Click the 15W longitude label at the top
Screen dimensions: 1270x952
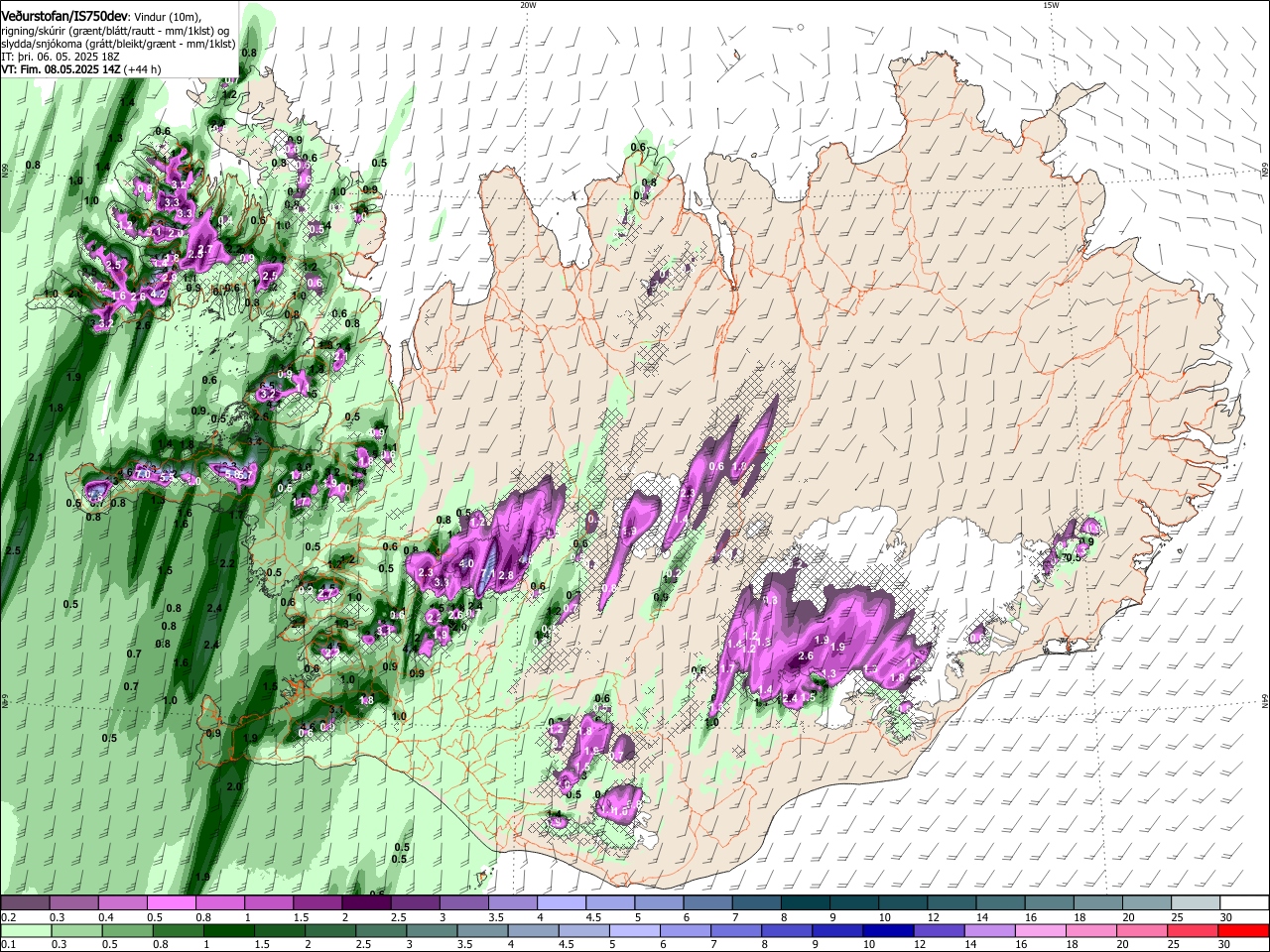tap(1051, 5)
